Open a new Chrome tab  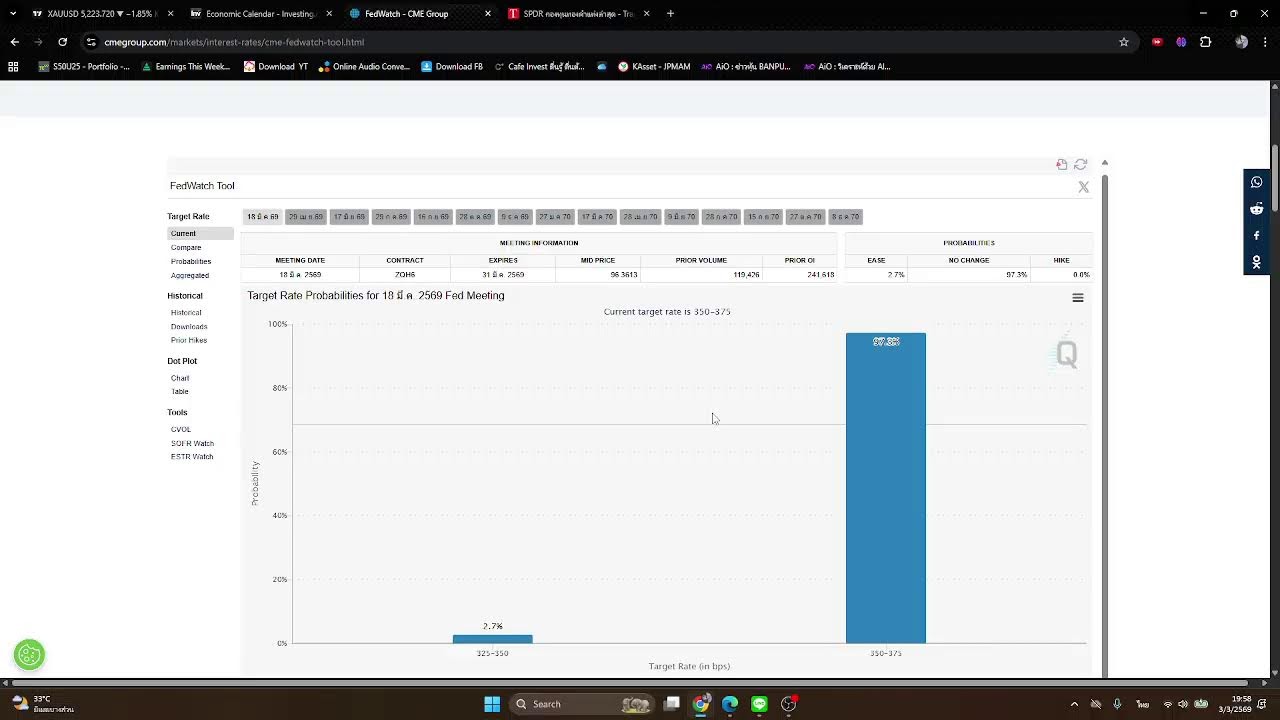tap(670, 14)
